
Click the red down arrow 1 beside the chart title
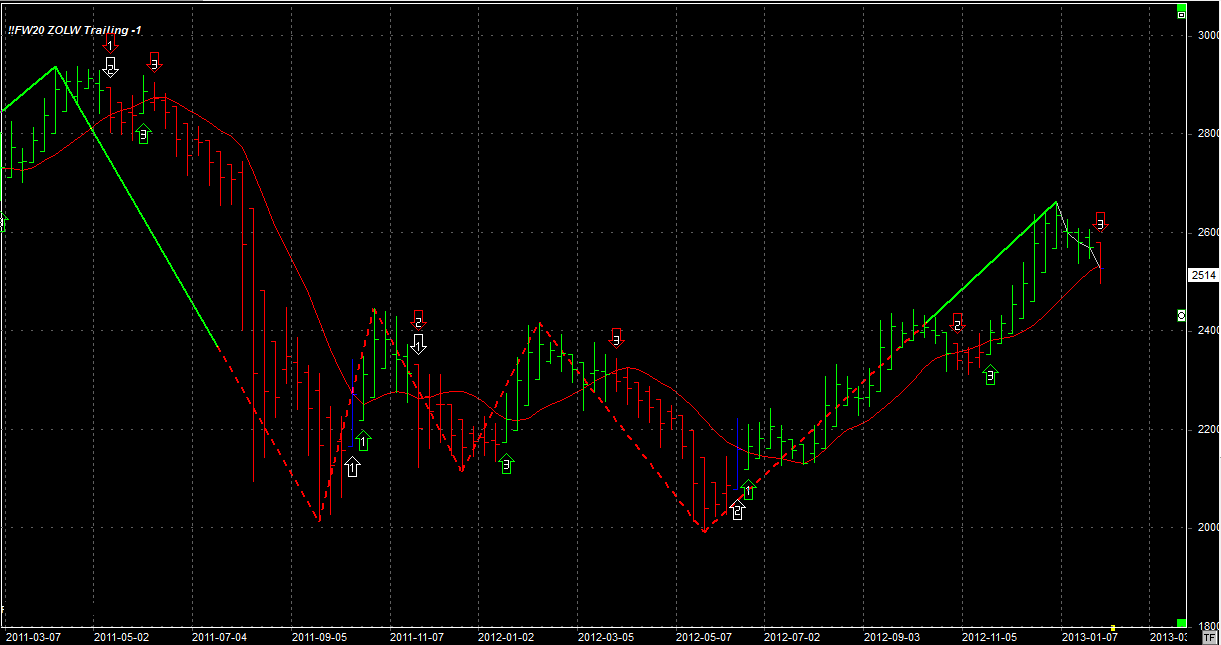point(111,42)
